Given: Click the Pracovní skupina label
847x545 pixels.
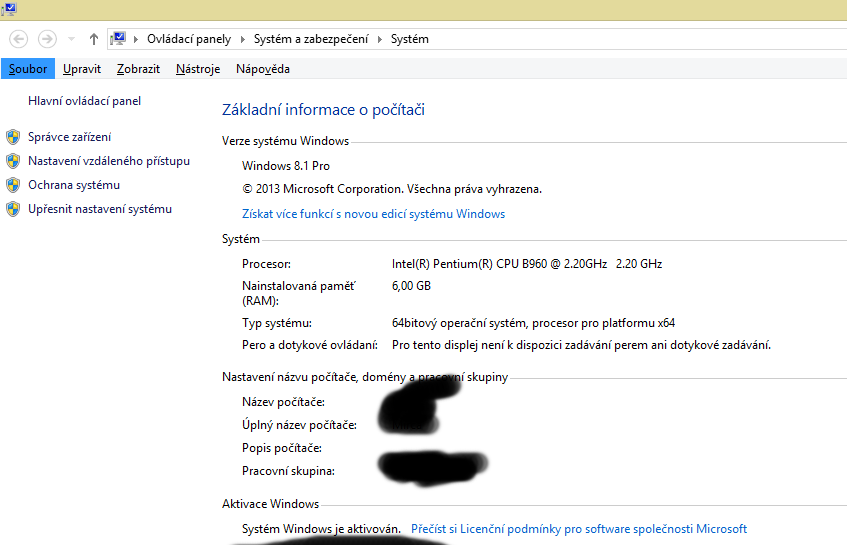Looking at the screenshot, I should point(288,471).
